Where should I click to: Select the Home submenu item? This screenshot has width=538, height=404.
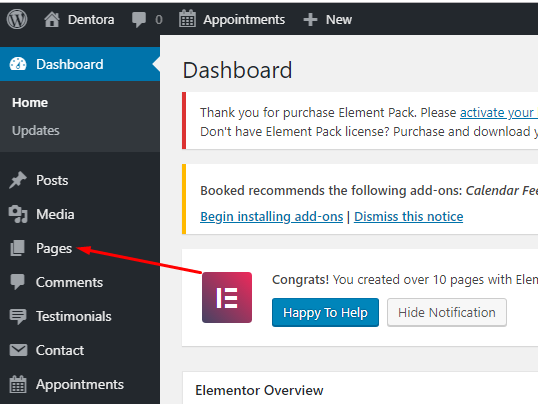30,103
